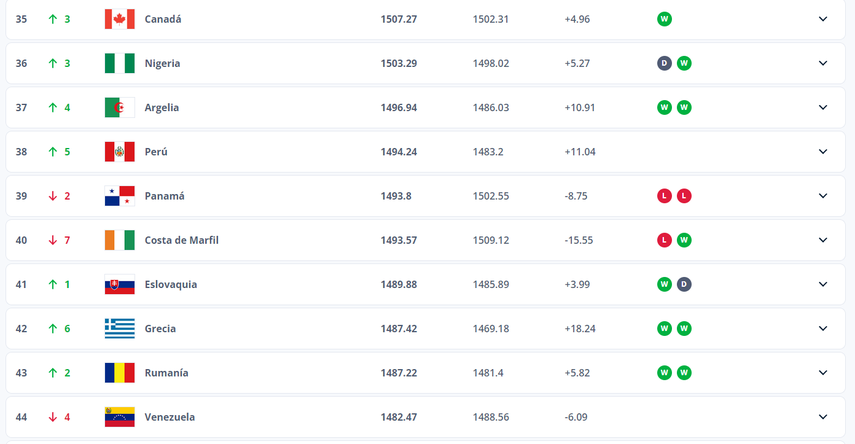Expand the Venezuela row chevron
This screenshot has height=444, width=855.
[x=823, y=417]
